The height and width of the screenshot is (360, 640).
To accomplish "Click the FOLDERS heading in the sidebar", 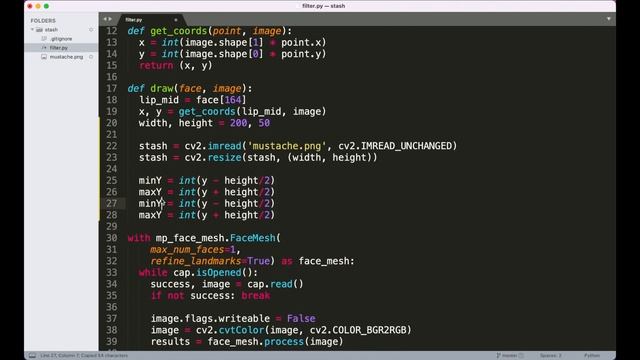I will [x=43, y=20].
